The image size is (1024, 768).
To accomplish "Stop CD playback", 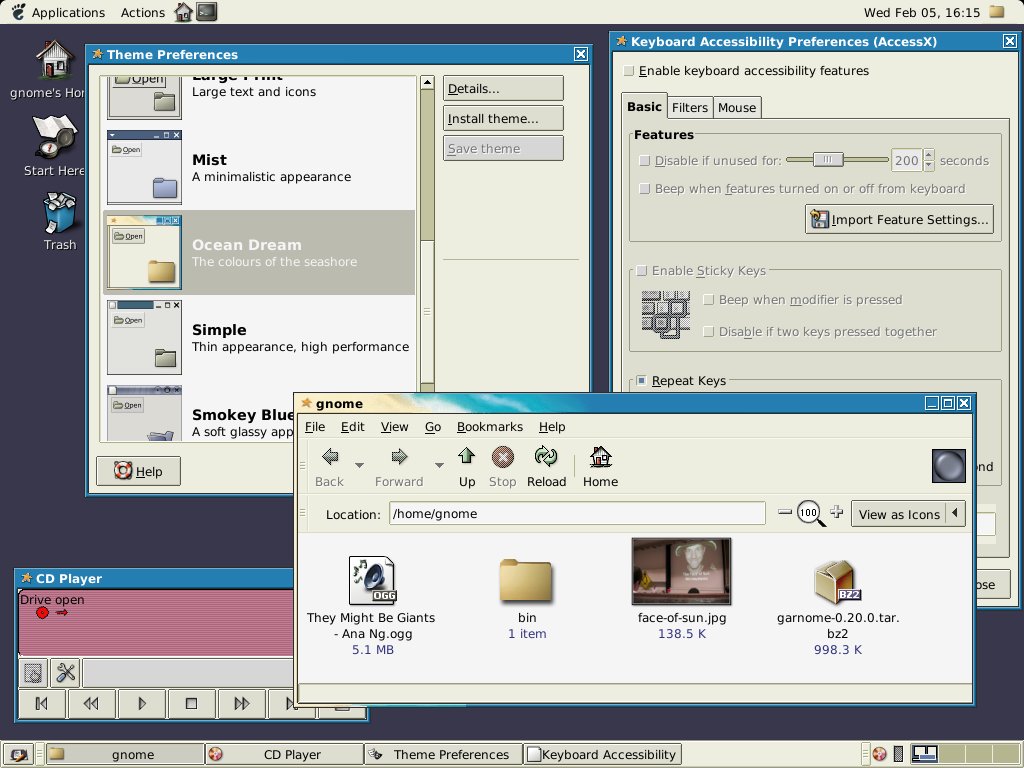I will 191,703.
